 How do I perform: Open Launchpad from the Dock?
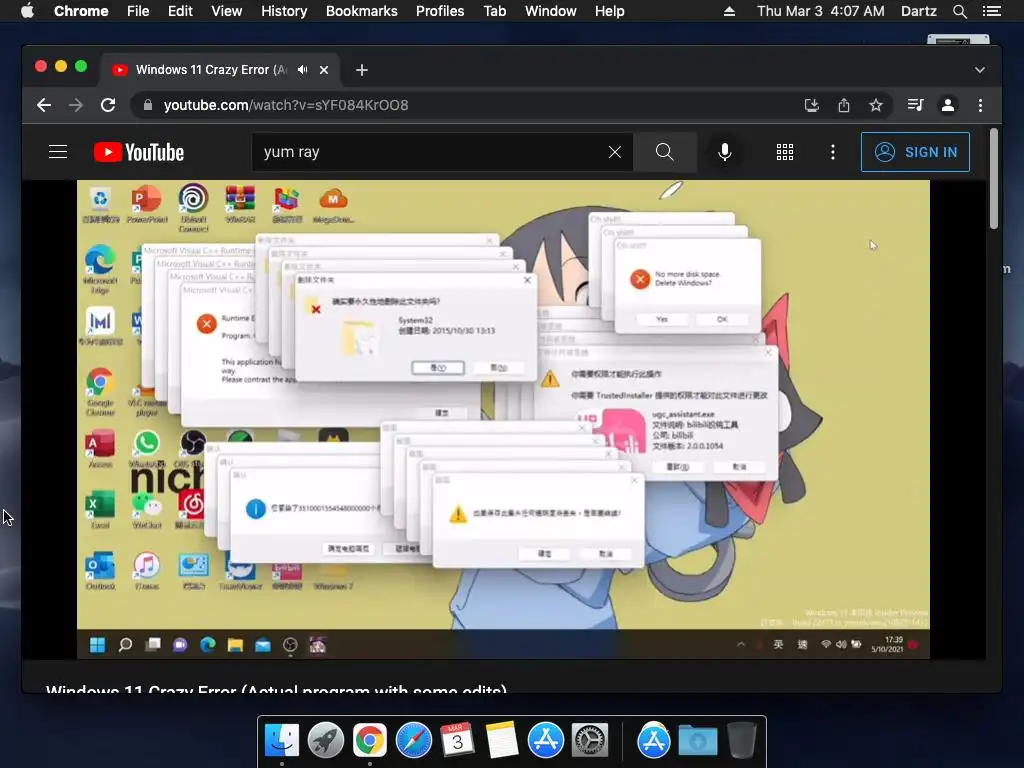[325, 740]
